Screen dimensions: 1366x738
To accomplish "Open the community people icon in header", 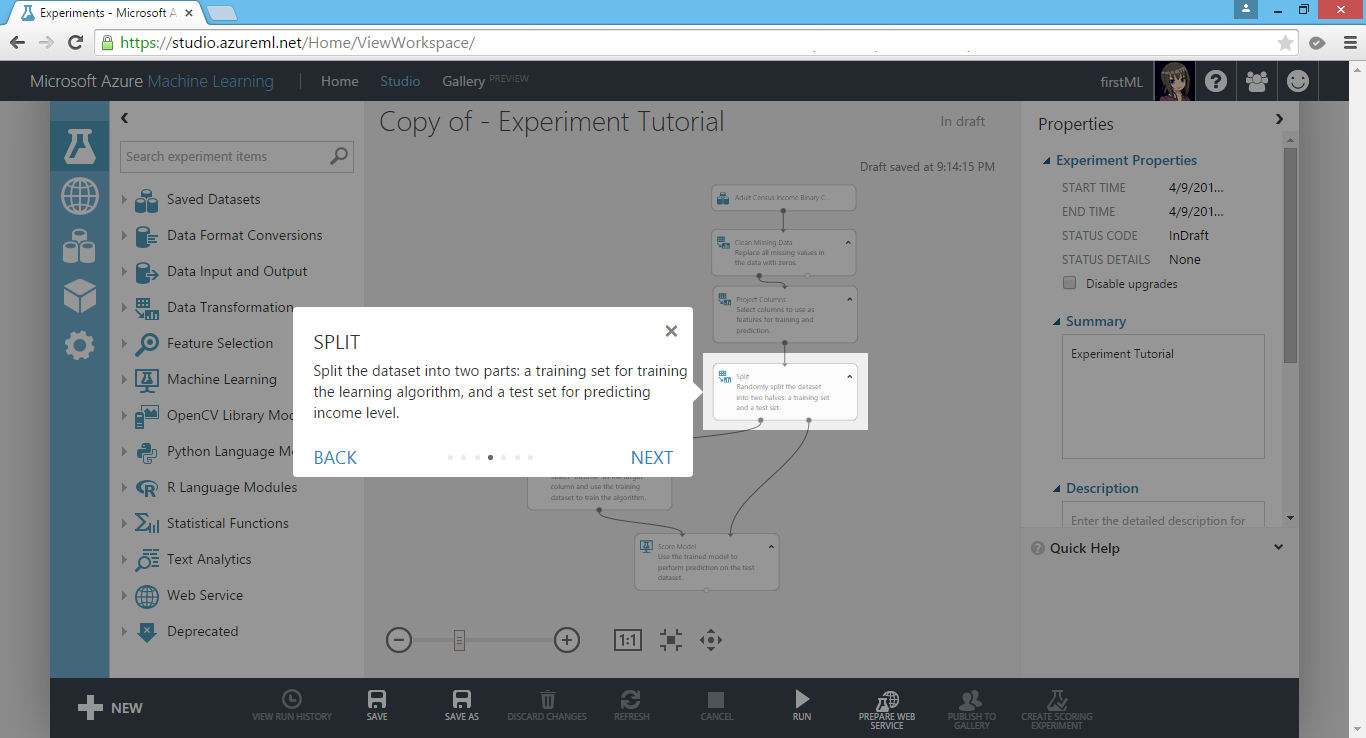I will pos(1257,81).
